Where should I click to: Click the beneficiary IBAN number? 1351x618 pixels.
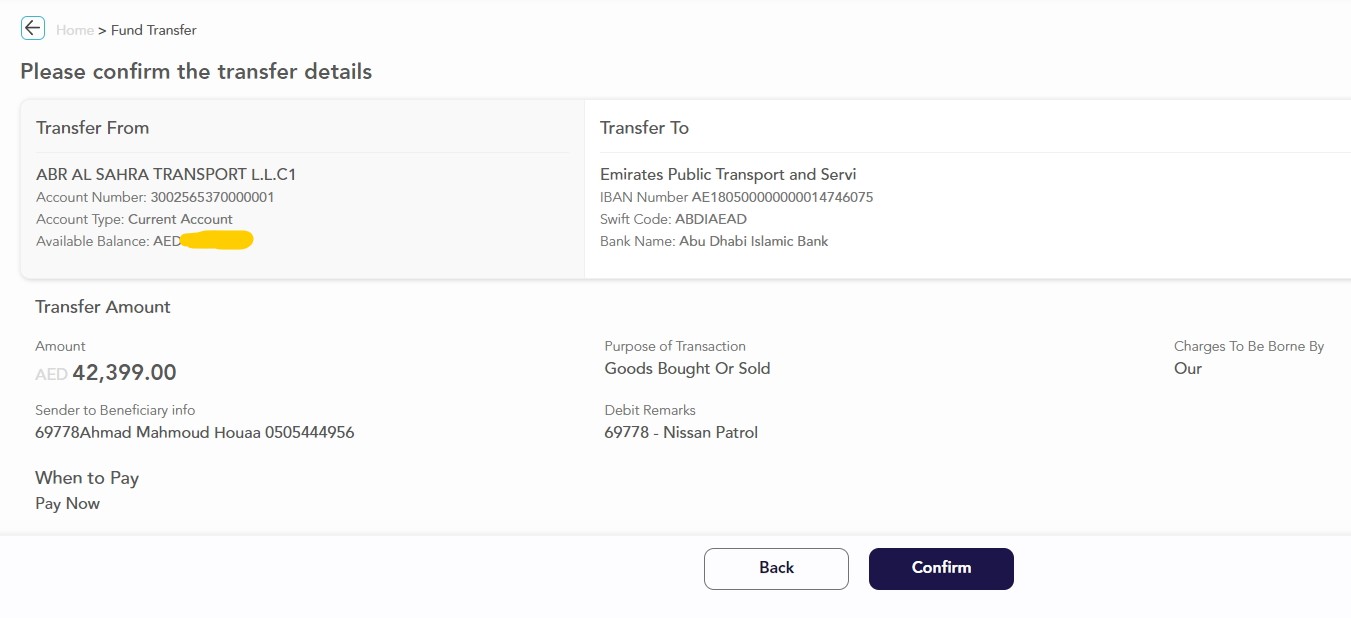(782, 197)
